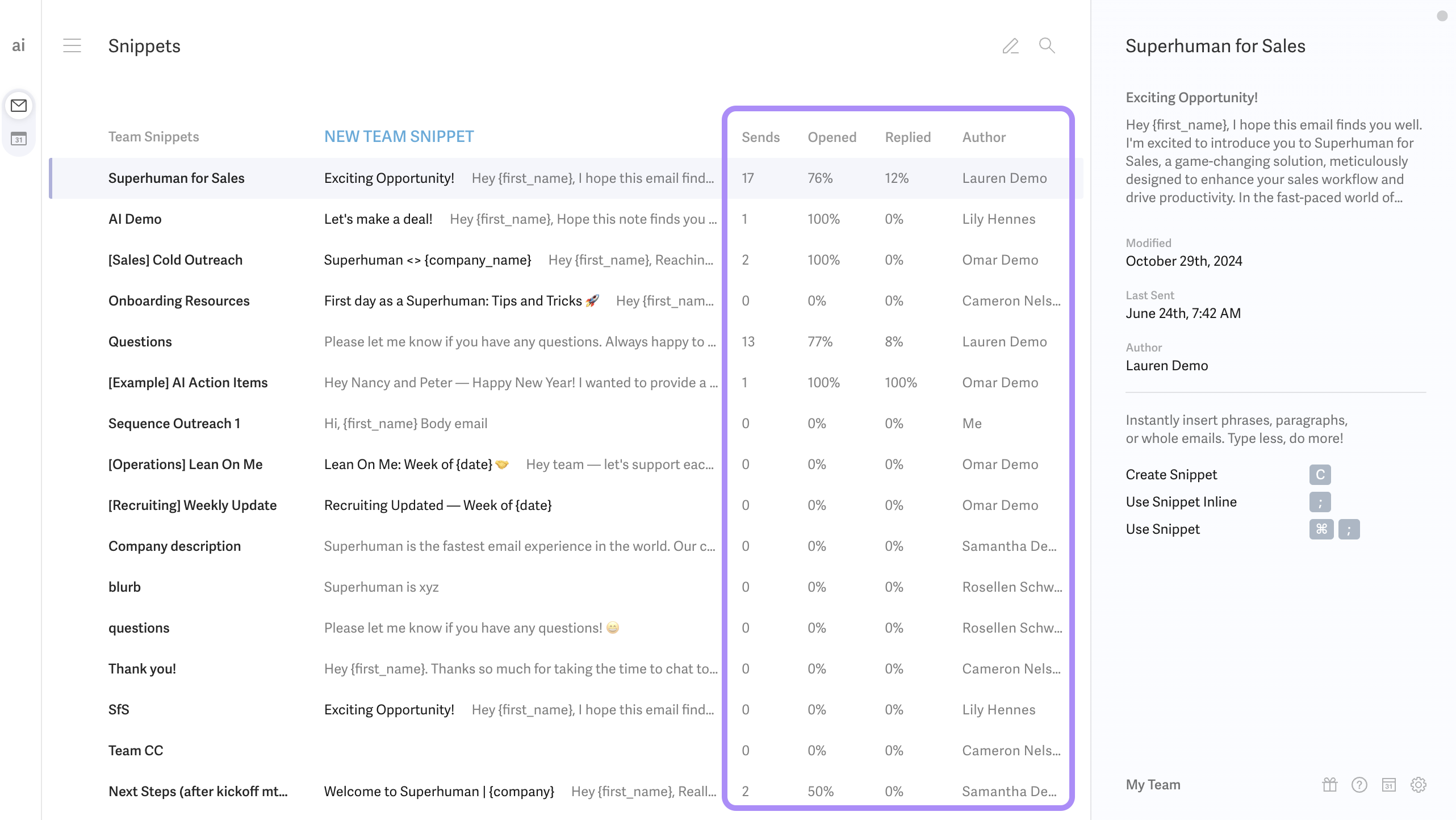Open help via the question mark icon

point(1359,784)
